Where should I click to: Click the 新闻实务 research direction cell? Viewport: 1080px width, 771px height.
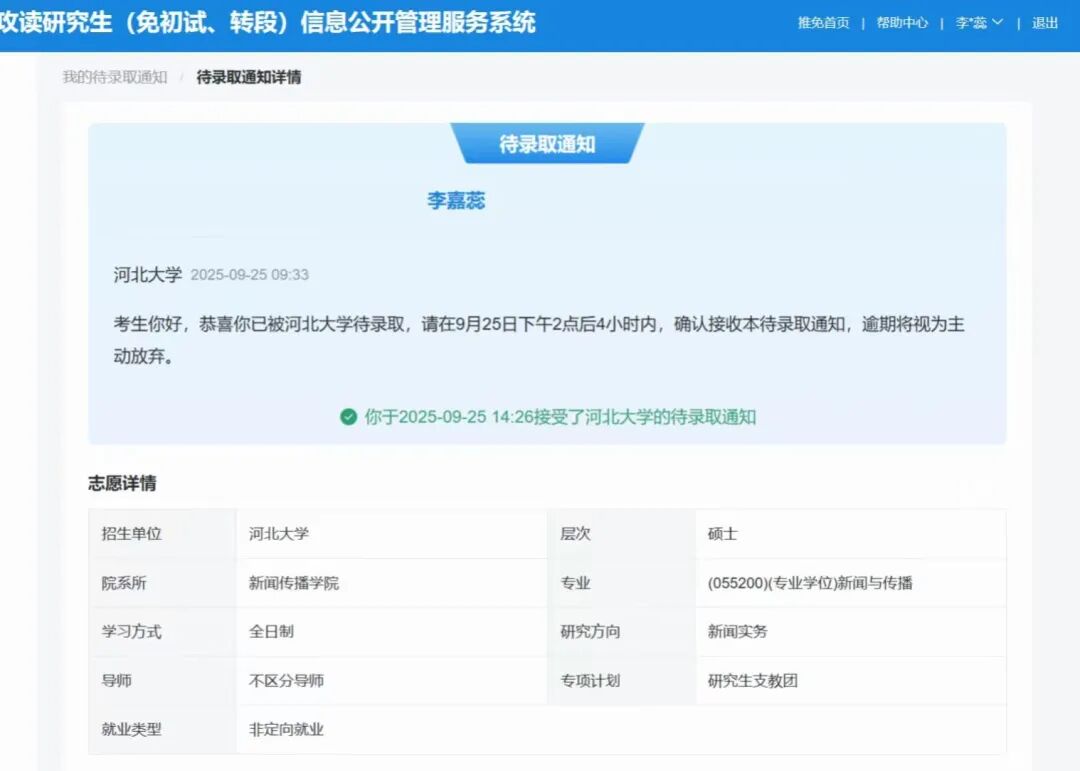737,632
